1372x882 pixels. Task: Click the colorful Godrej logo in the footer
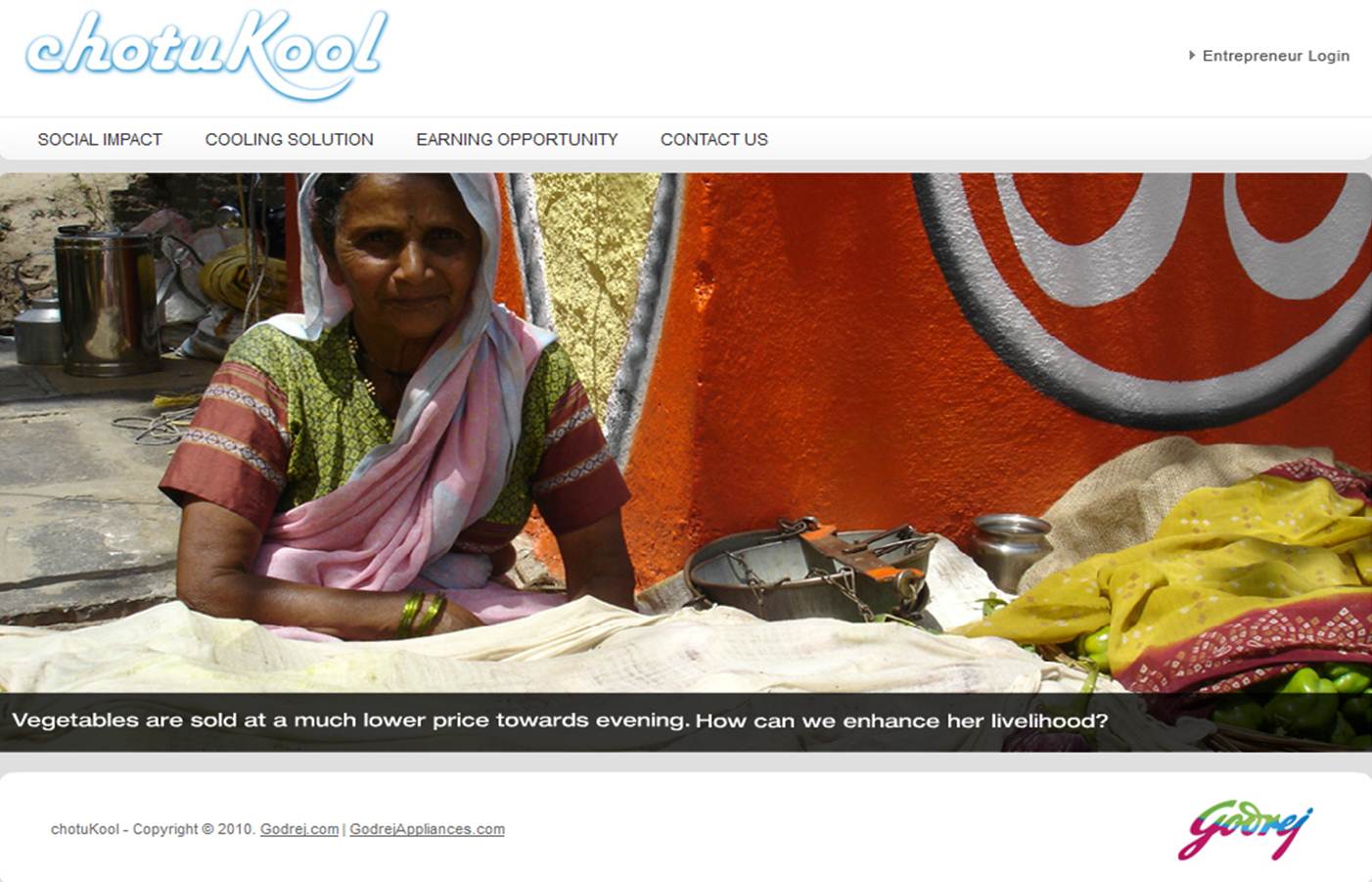[1245, 831]
